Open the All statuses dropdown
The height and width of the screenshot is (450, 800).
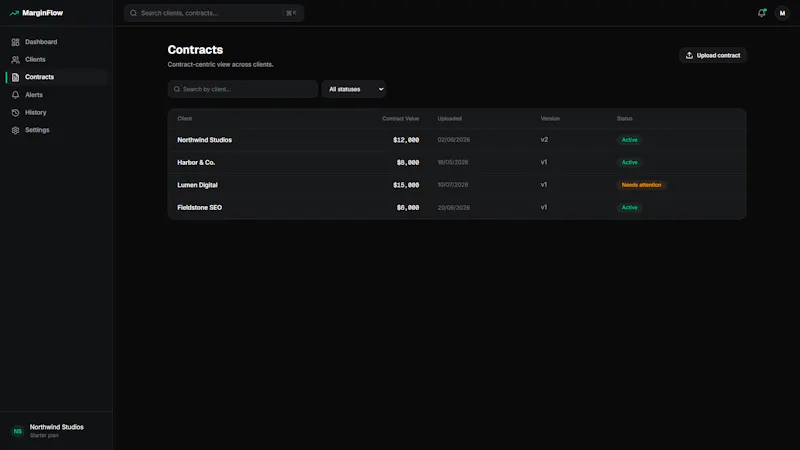click(354, 89)
